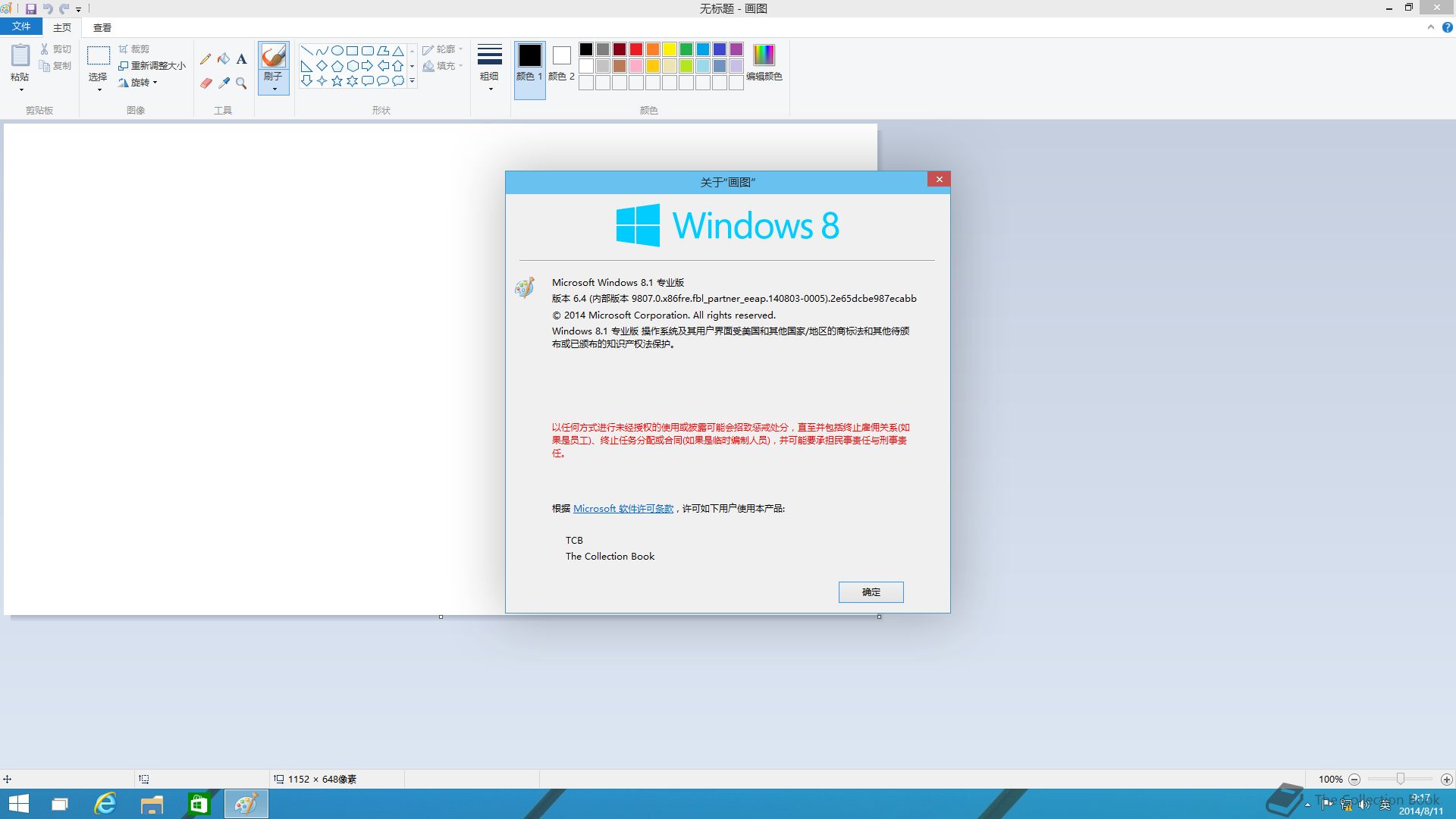Screen dimensions: 1456x819
Task: Pick the orange color swatch
Action: pyautogui.click(x=653, y=49)
